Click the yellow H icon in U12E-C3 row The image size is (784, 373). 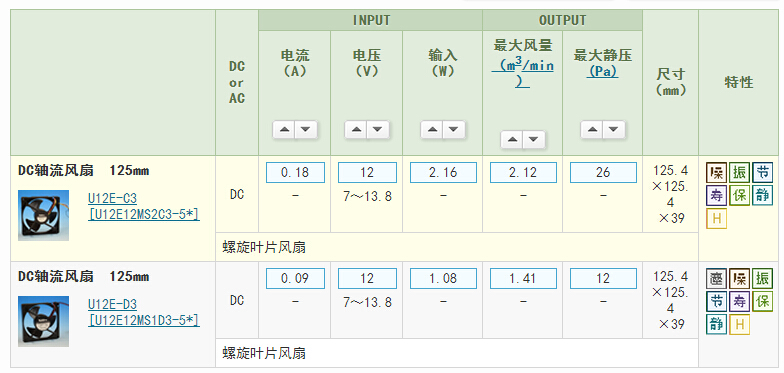coord(716,218)
